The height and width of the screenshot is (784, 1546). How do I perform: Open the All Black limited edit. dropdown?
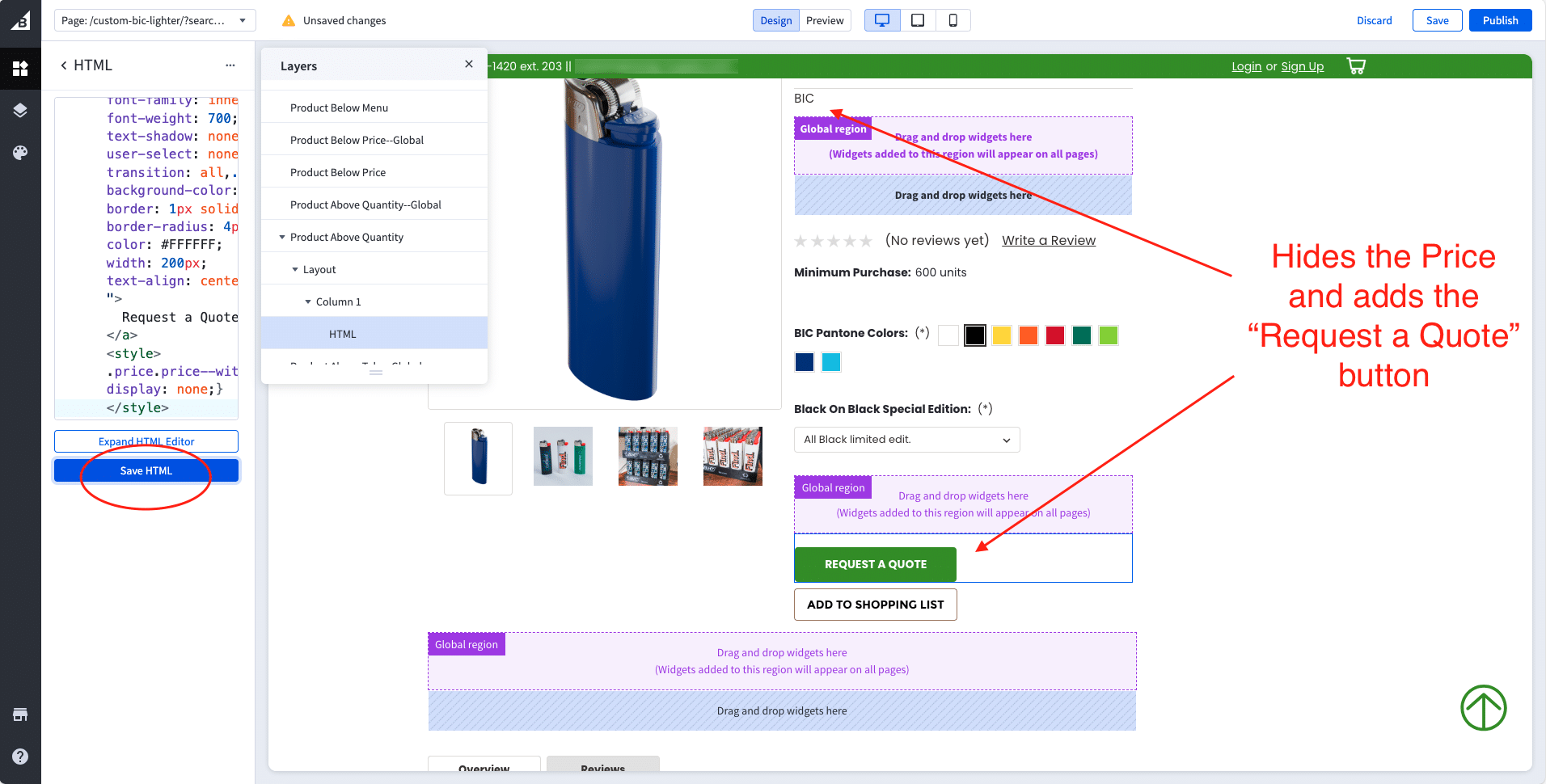coord(907,440)
